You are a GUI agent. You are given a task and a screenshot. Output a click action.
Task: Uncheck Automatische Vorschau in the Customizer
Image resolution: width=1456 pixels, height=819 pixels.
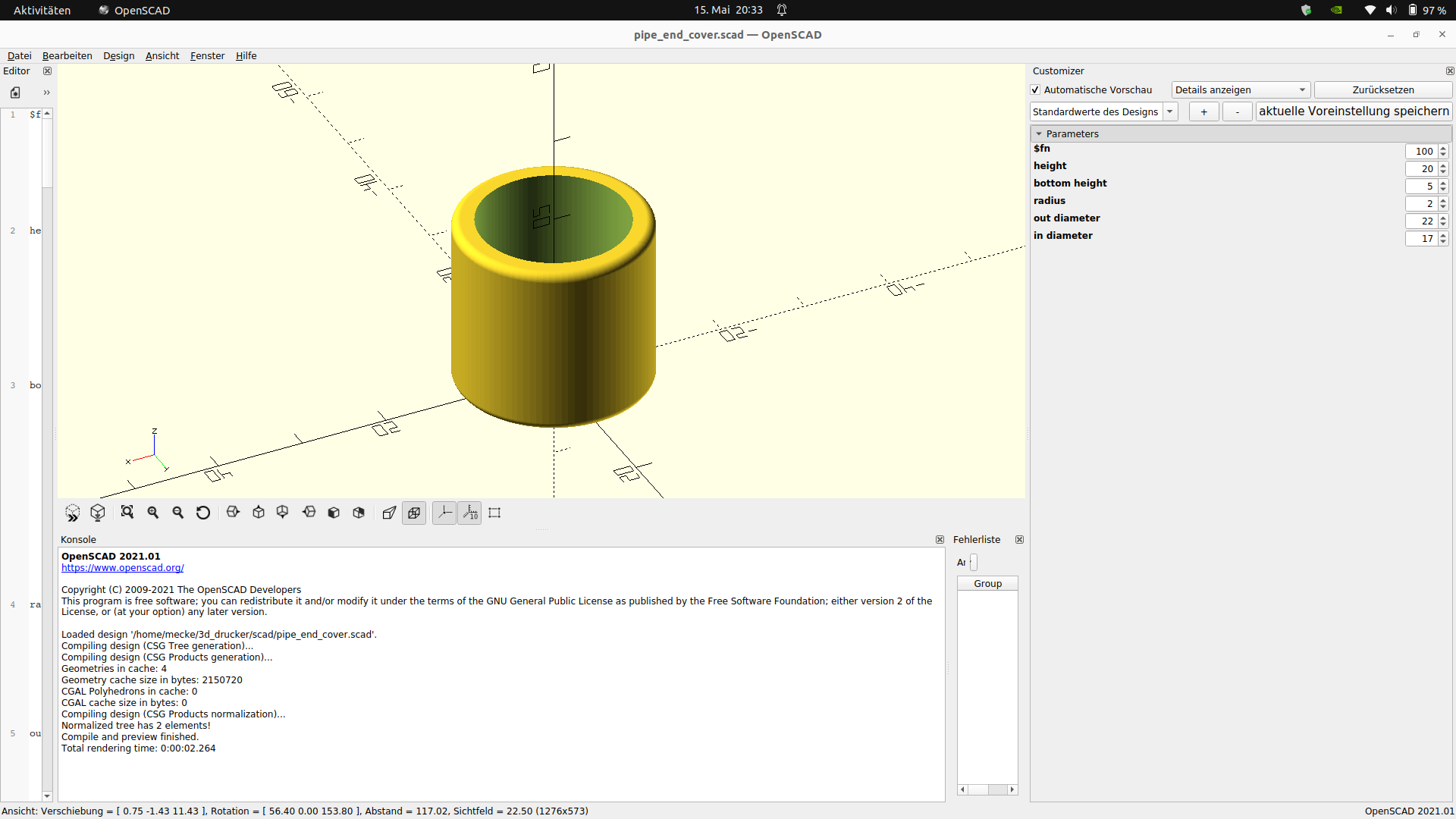coord(1036,89)
